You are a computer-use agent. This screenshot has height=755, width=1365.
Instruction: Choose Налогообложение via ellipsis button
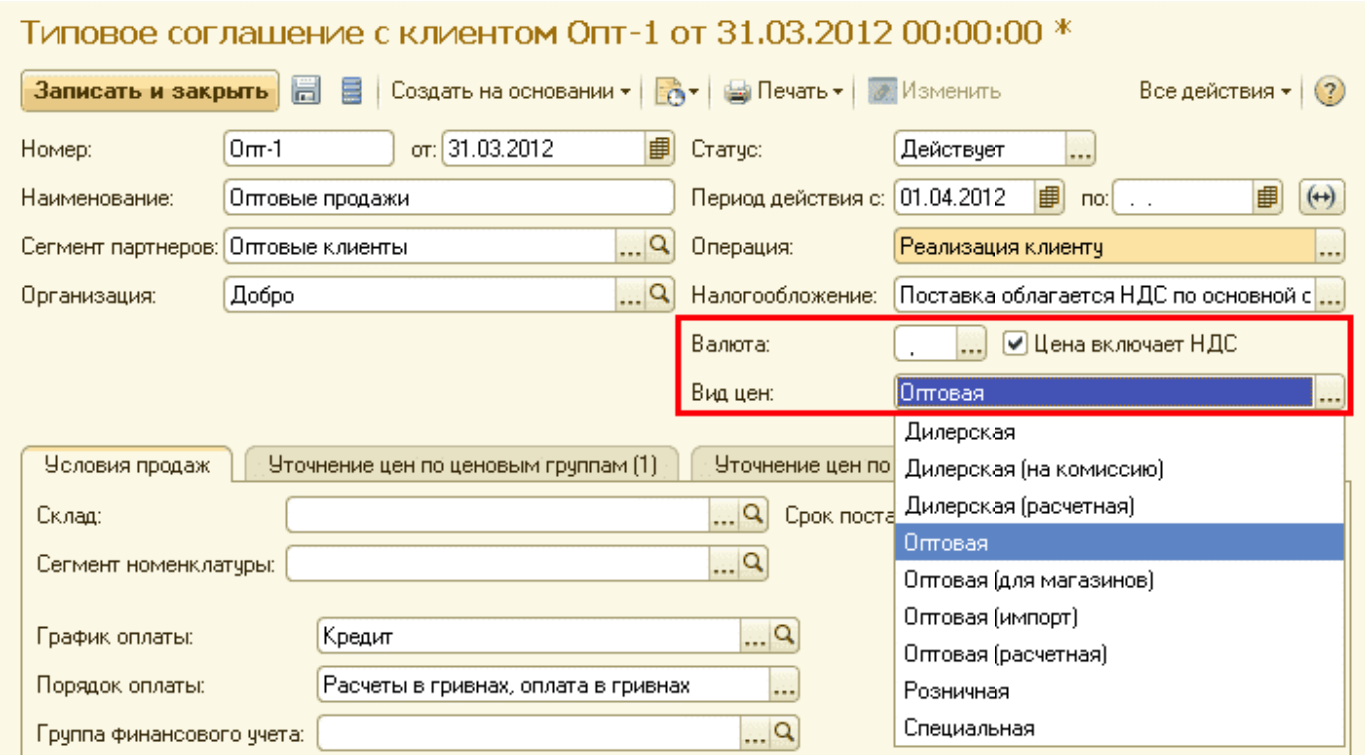(1329, 296)
